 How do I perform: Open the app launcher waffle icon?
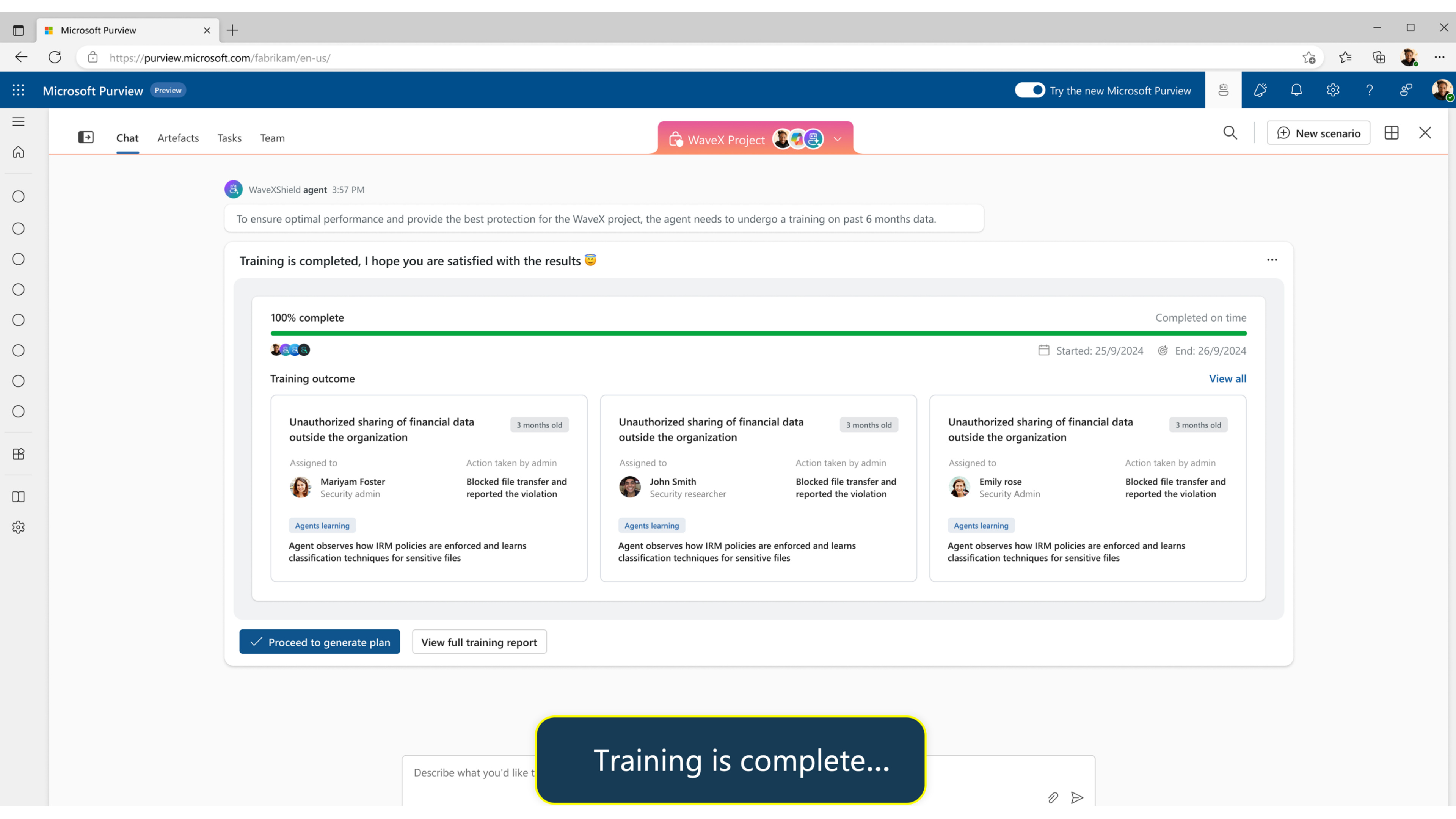(x=18, y=90)
